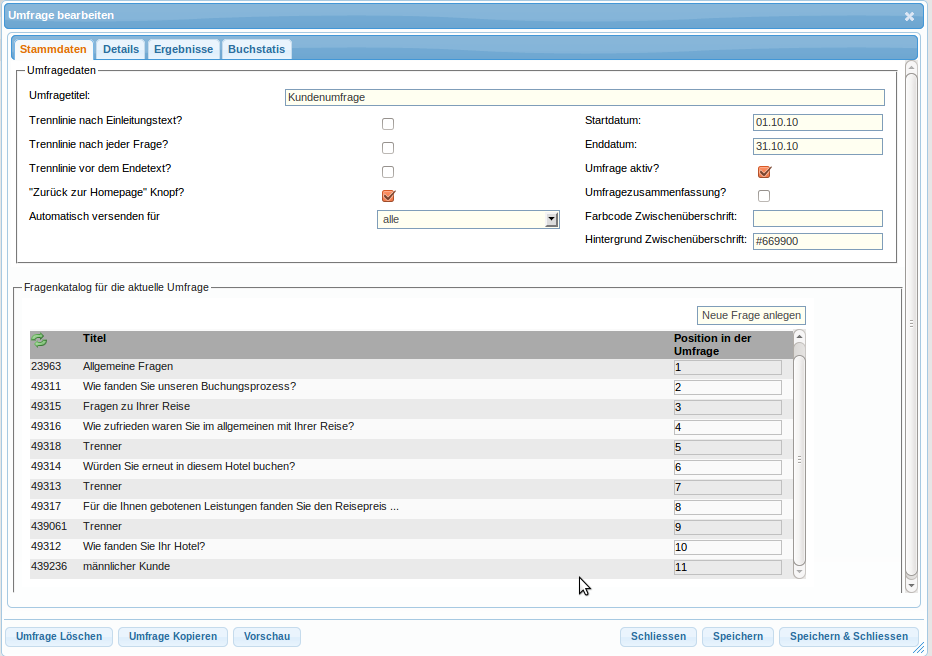
Task: Close the Umfrage bearbeiten dialog
Action: click(x=909, y=16)
